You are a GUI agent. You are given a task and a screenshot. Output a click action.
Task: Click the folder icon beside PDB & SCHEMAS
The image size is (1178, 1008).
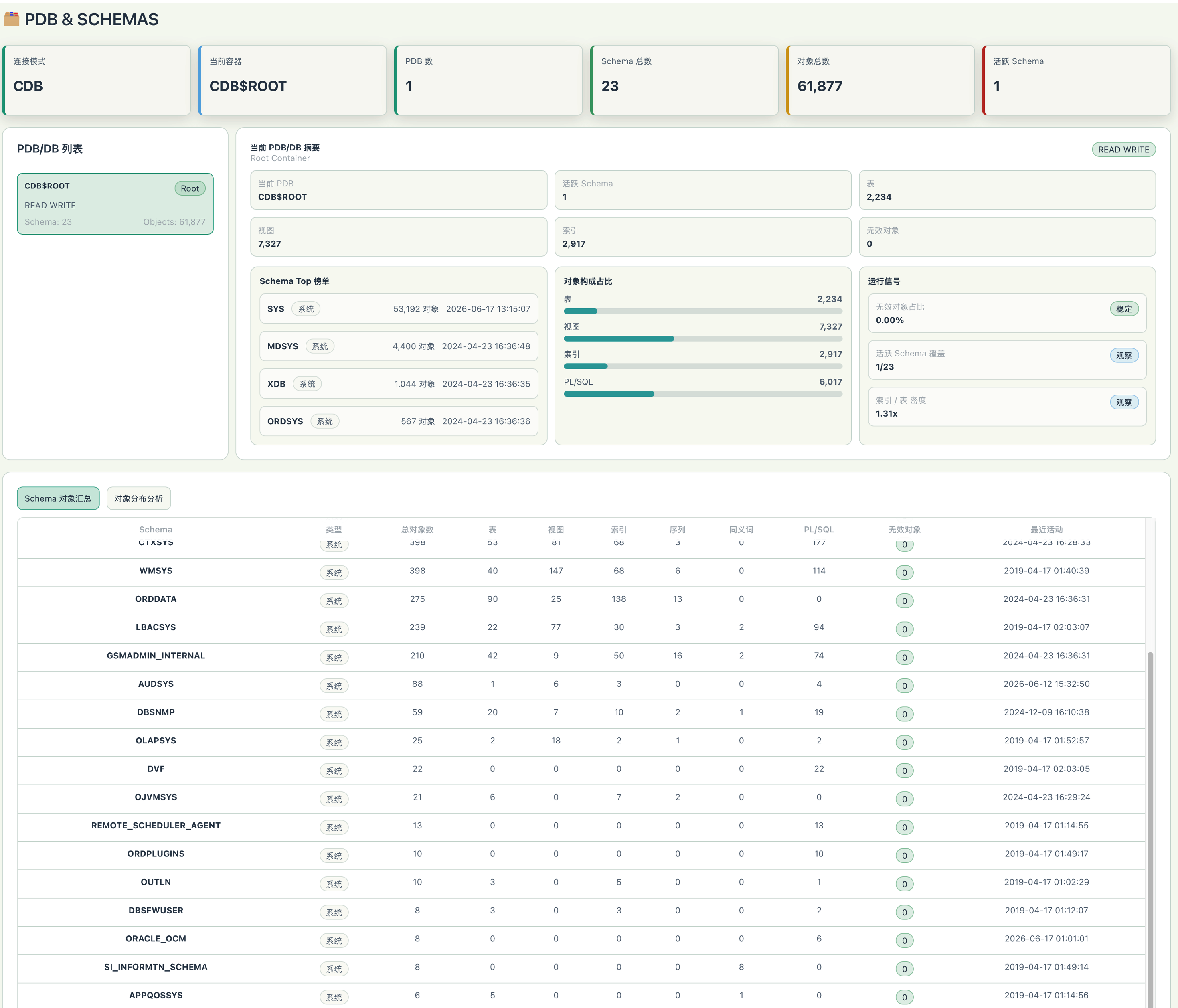11,19
